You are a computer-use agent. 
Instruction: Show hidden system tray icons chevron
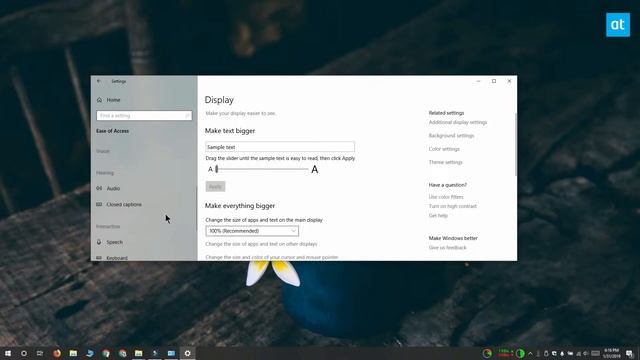(x=530, y=354)
